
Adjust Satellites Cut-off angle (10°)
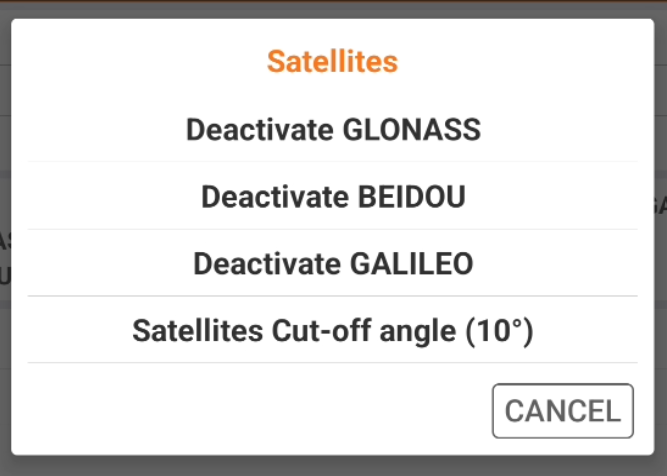point(333,330)
